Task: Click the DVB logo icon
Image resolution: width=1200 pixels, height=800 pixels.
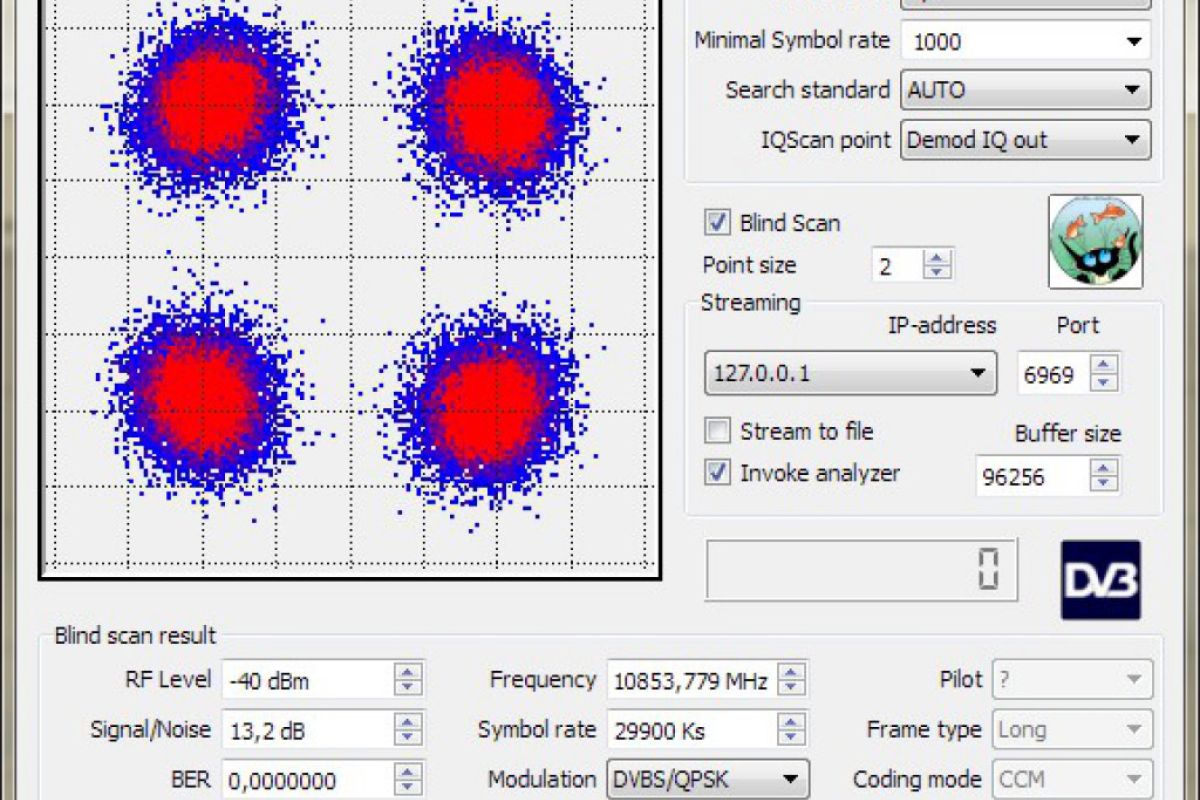Action: 1100,580
